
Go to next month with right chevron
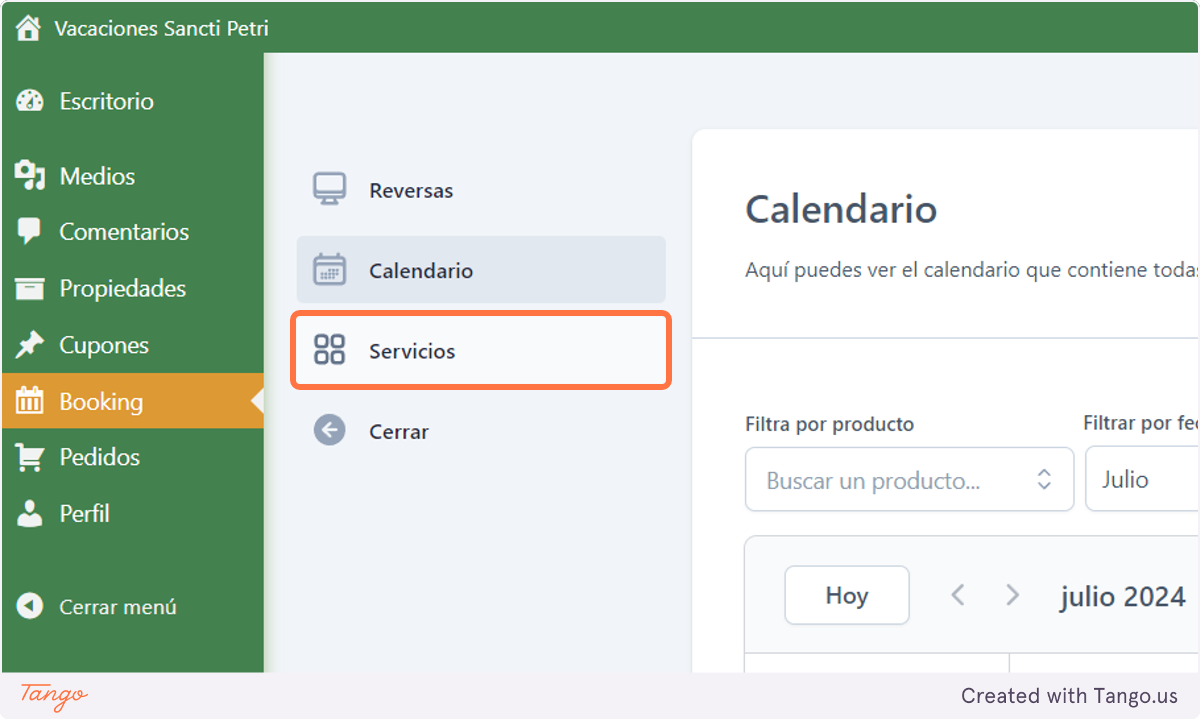click(x=1012, y=595)
